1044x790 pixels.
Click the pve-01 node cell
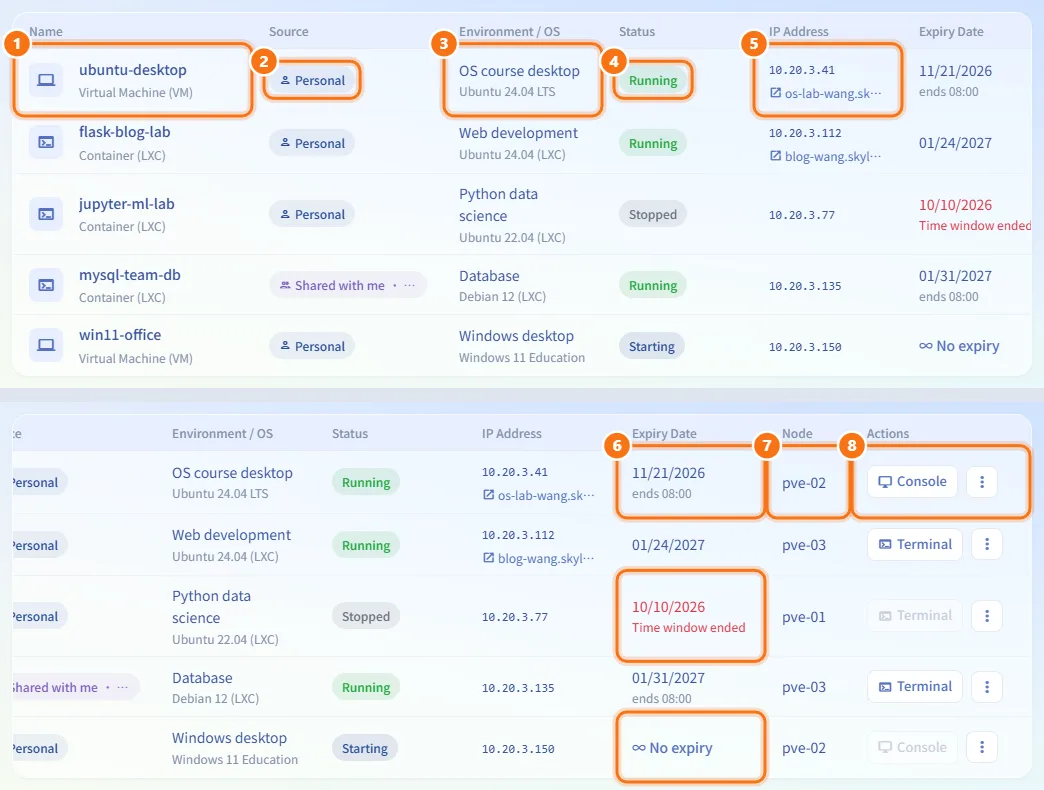click(x=804, y=617)
